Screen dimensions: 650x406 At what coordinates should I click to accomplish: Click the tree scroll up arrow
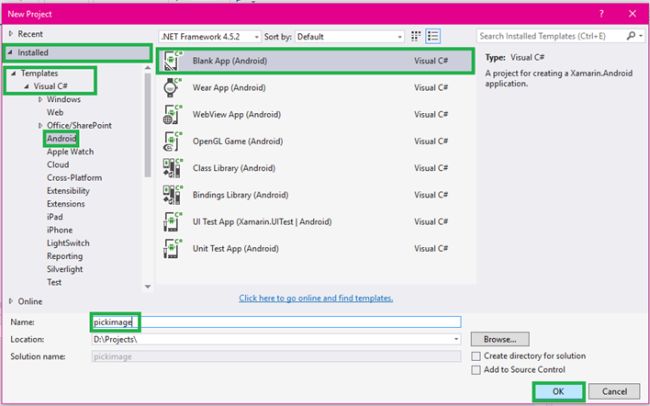pos(148,68)
